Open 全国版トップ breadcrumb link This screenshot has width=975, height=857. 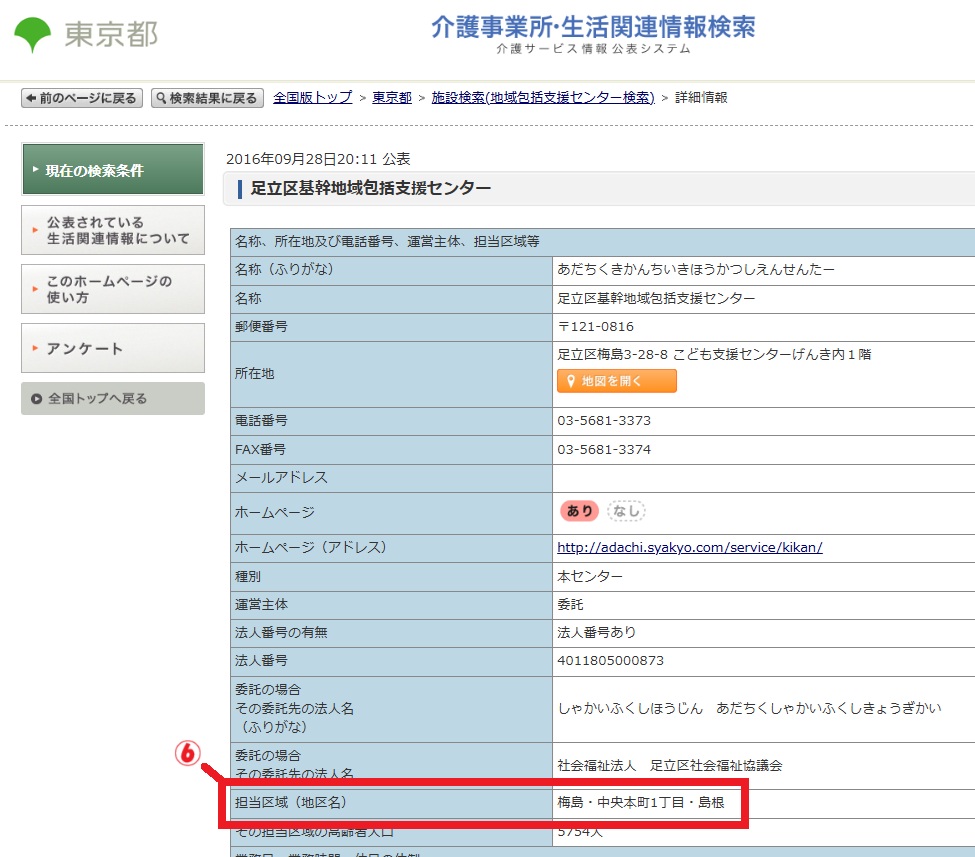pyautogui.click(x=312, y=98)
